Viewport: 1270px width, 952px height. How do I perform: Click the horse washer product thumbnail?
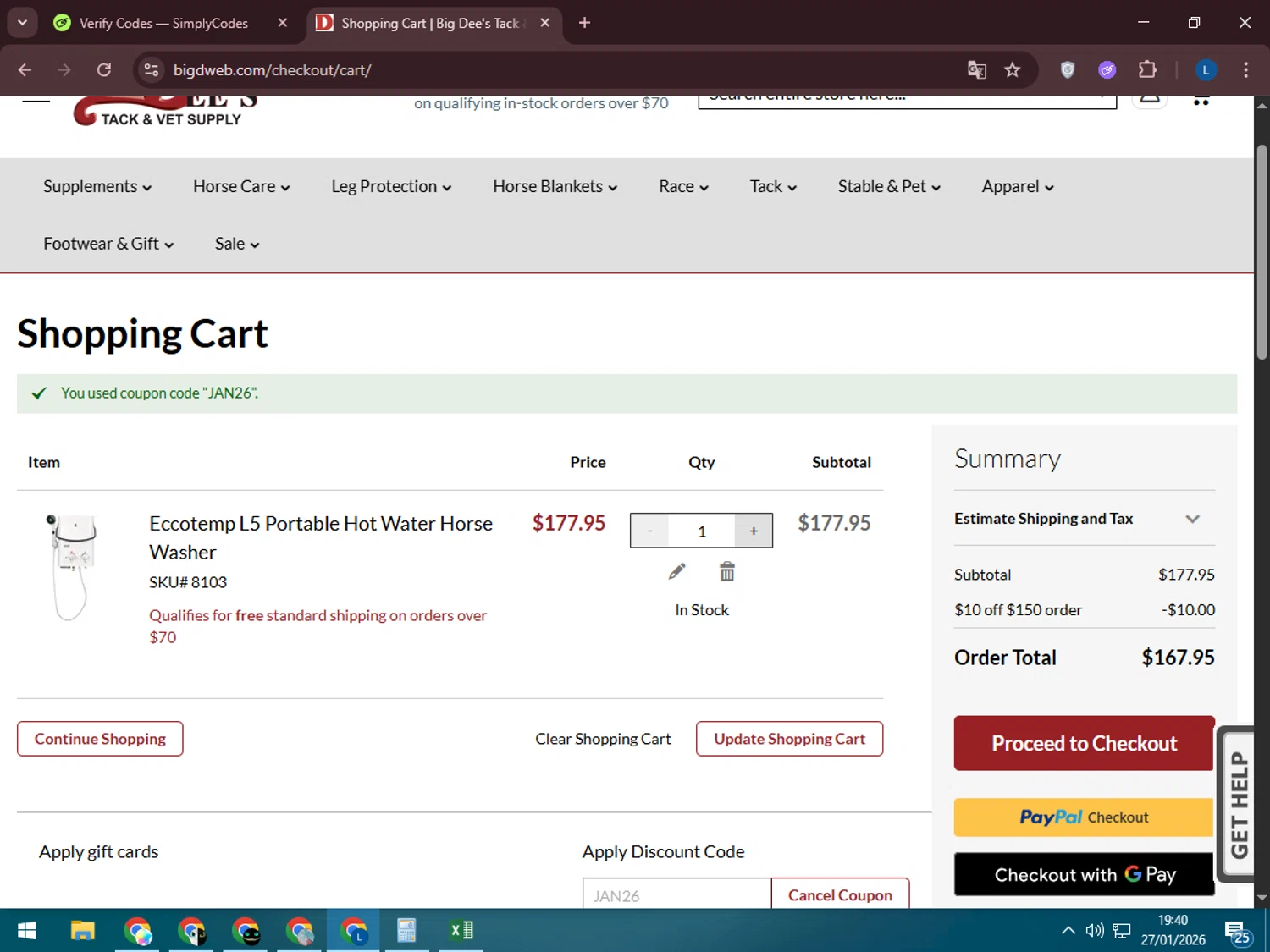click(x=74, y=568)
